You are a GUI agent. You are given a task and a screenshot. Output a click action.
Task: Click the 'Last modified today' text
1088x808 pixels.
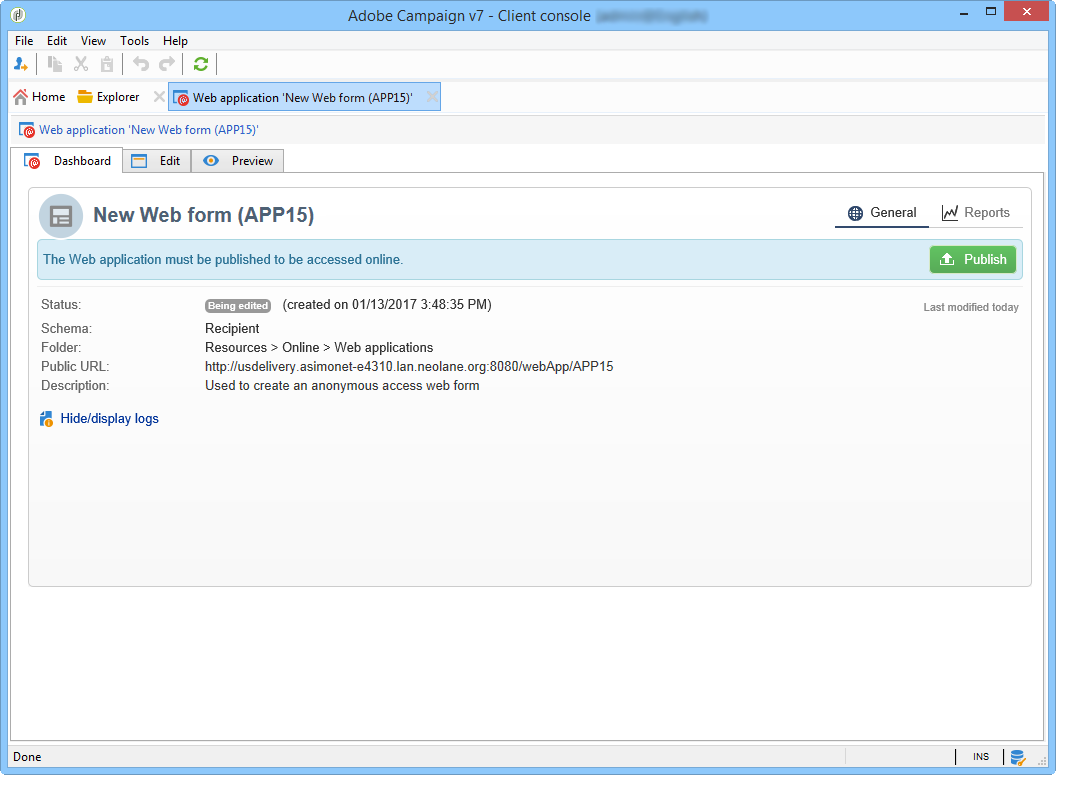971,308
